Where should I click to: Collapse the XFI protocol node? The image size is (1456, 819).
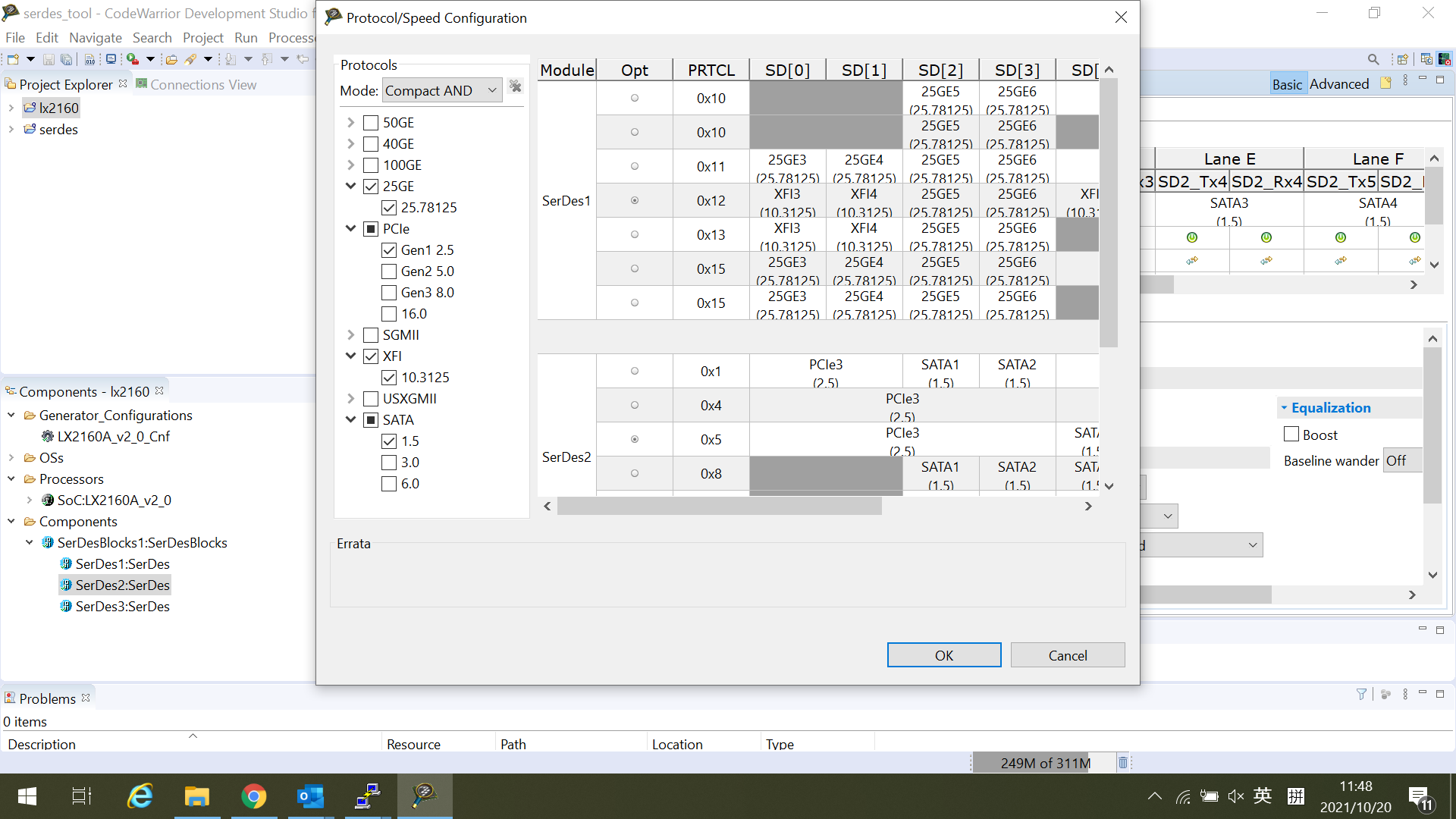350,356
